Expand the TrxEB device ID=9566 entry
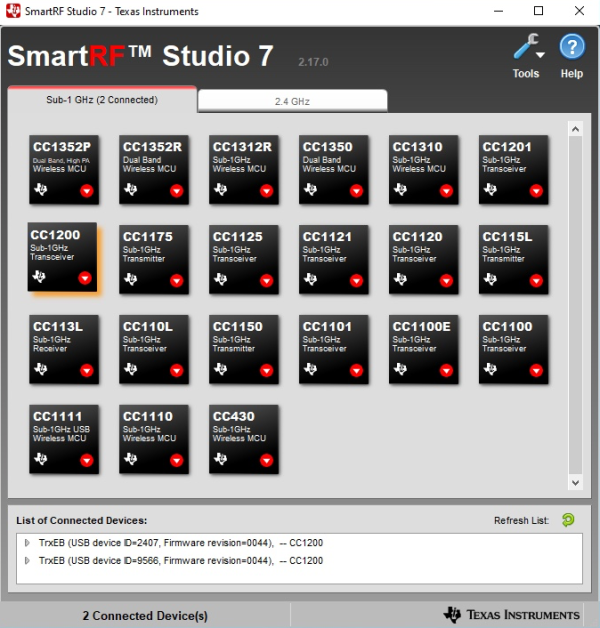 (27, 561)
